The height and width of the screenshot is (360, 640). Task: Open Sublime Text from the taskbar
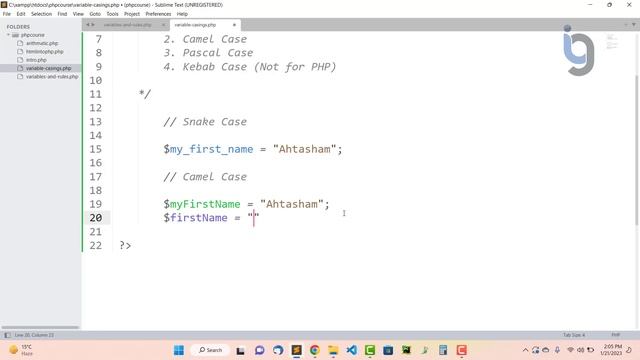click(x=297, y=350)
